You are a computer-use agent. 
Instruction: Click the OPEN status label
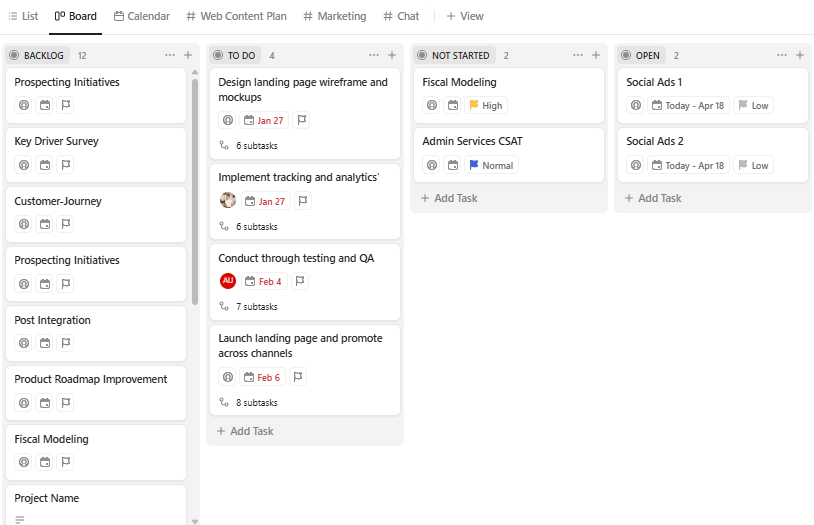coord(642,56)
